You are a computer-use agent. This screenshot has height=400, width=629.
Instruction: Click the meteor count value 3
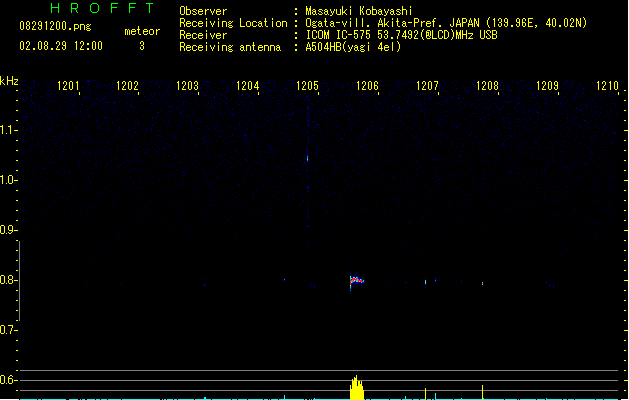click(142, 46)
